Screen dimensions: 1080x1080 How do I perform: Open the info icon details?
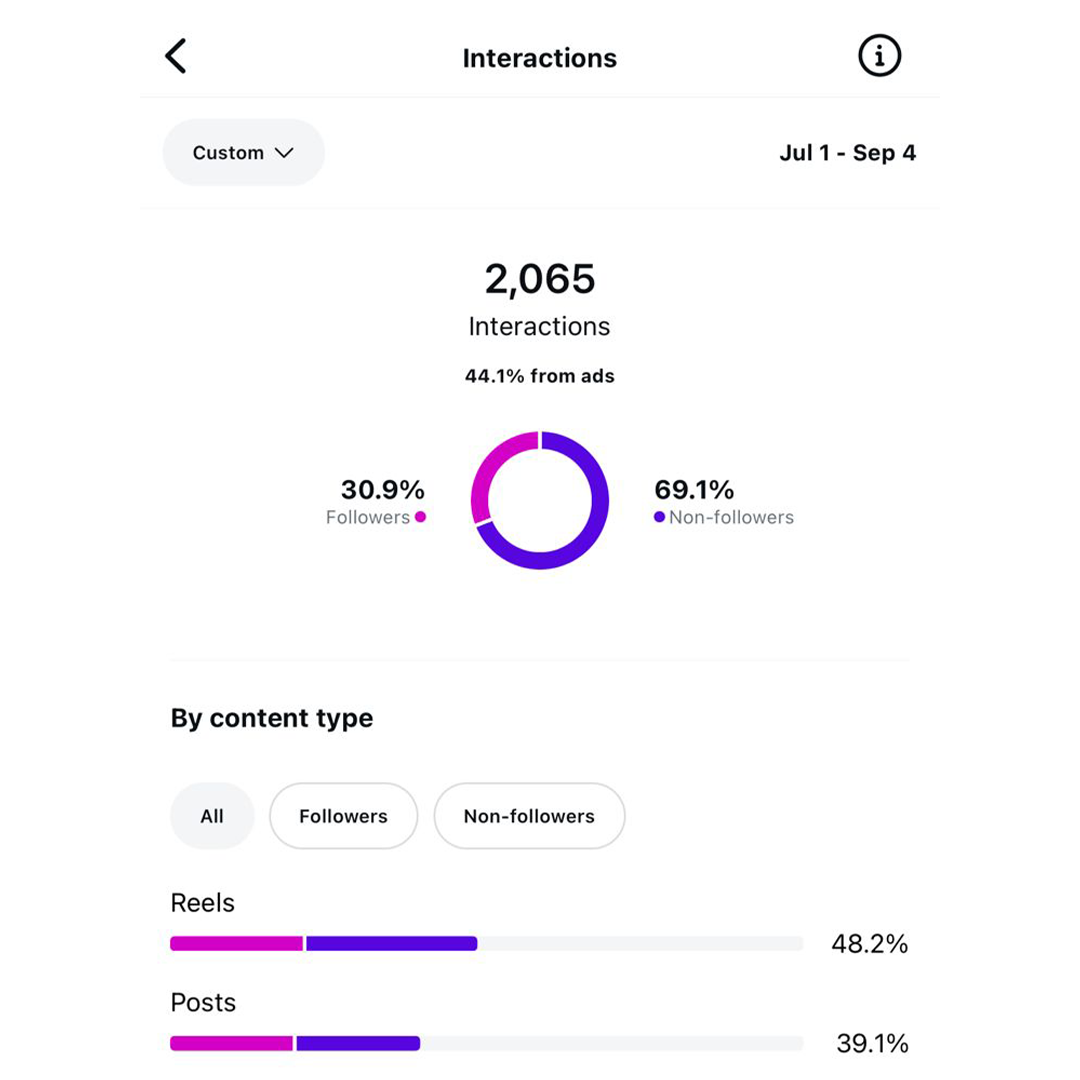[879, 57]
